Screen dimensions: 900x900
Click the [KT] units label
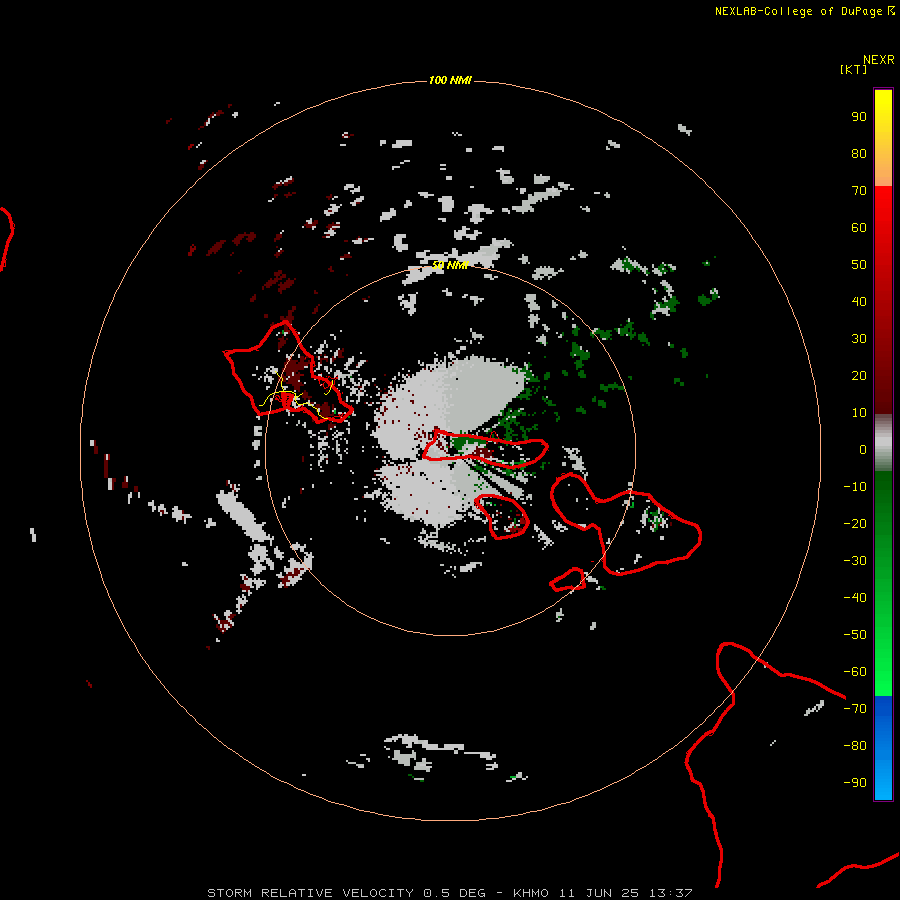tap(853, 69)
